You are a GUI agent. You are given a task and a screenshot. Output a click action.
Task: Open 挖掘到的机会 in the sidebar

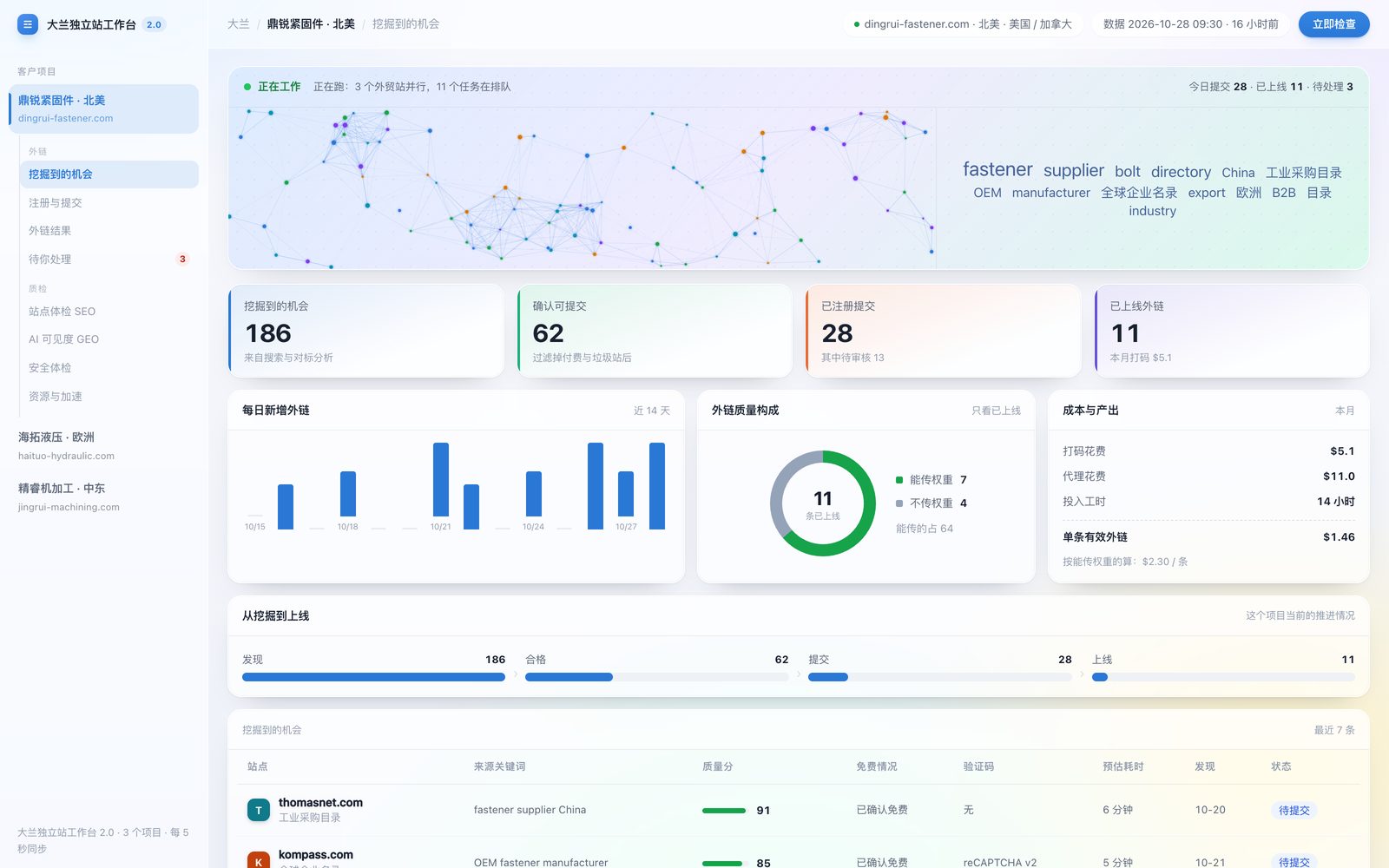[x=109, y=174]
